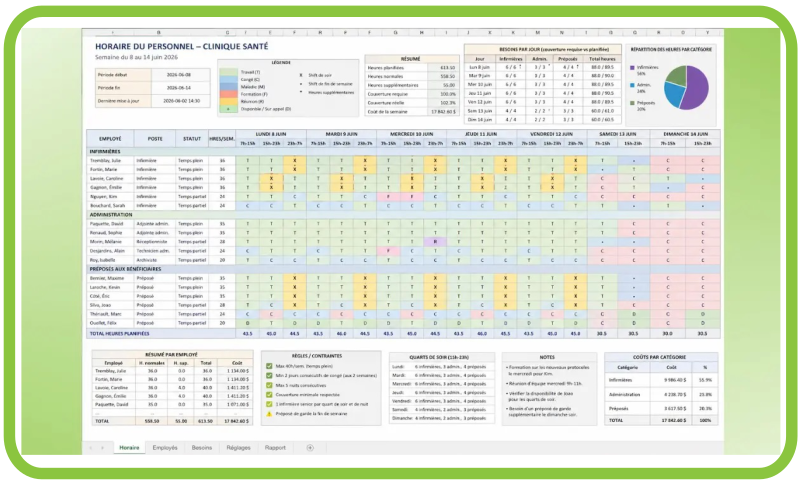Select the Dim 14 juin row in Besoins par jour
The height and width of the screenshot is (480, 800).
pos(543,120)
